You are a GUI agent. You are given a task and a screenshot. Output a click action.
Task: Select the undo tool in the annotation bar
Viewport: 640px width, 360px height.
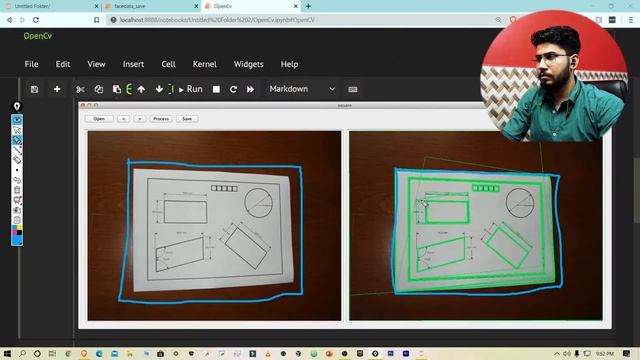17,180
